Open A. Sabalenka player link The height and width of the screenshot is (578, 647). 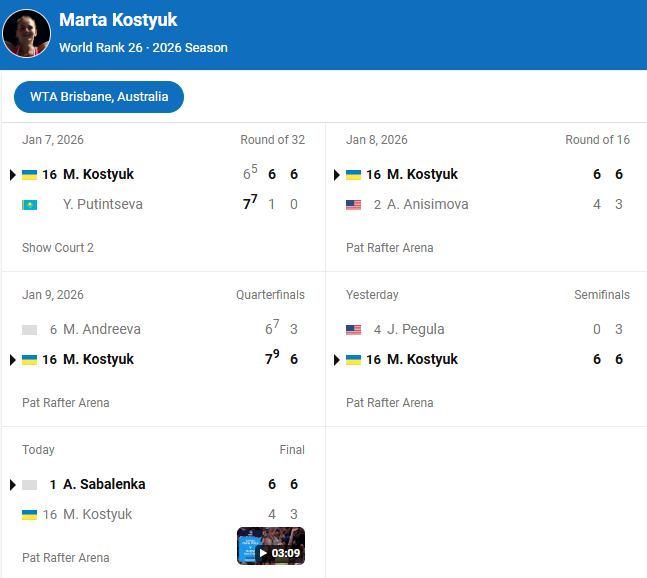click(104, 485)
